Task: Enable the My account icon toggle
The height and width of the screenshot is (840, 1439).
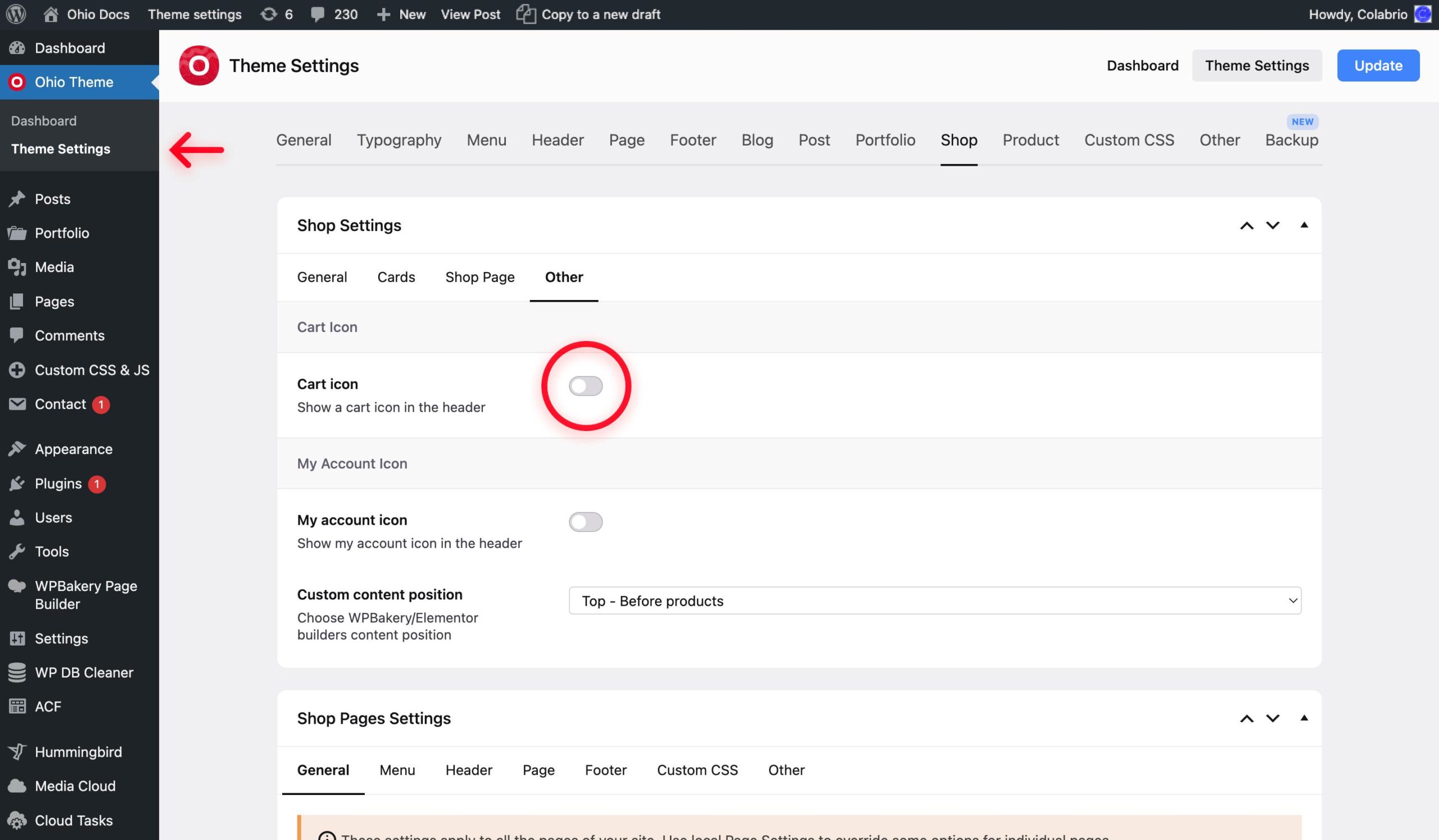Action: click(x=585, y=521)
